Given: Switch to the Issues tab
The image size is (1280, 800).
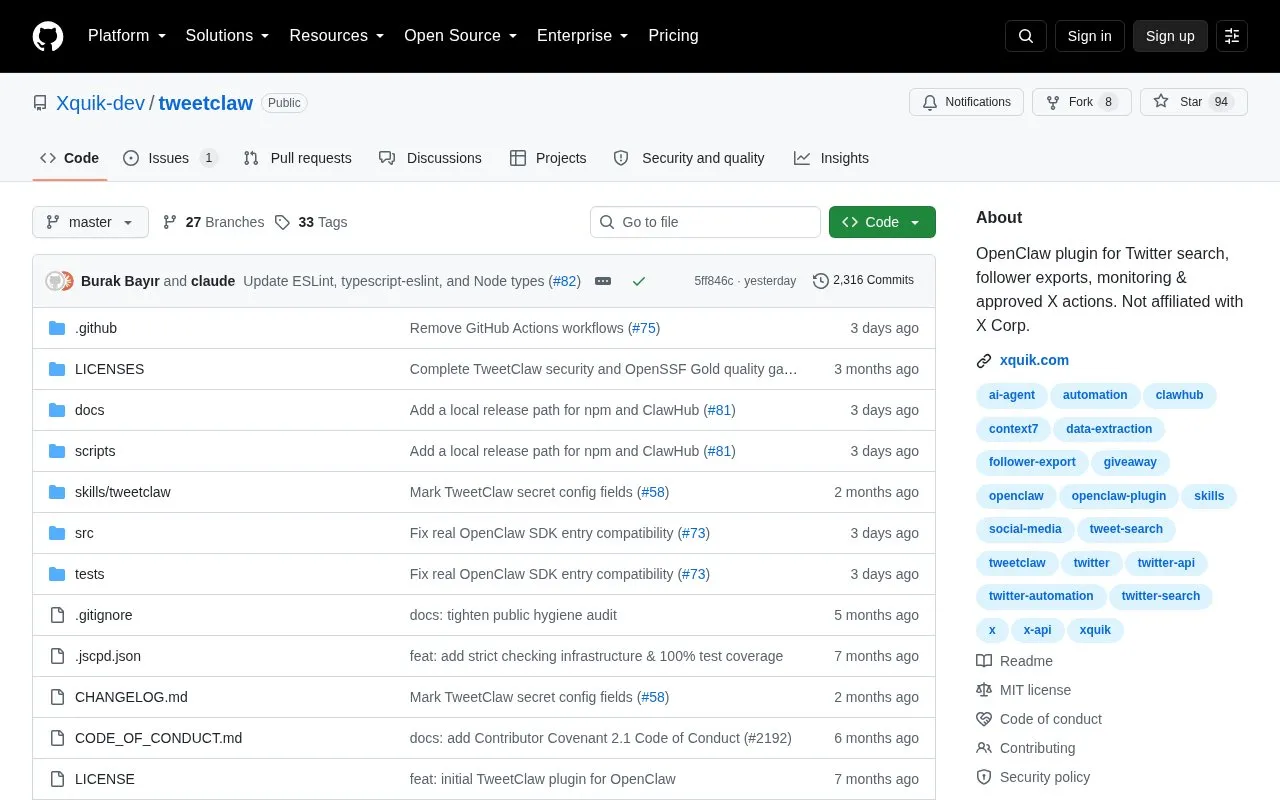Looking at the screenshot, I should (170, 158).
